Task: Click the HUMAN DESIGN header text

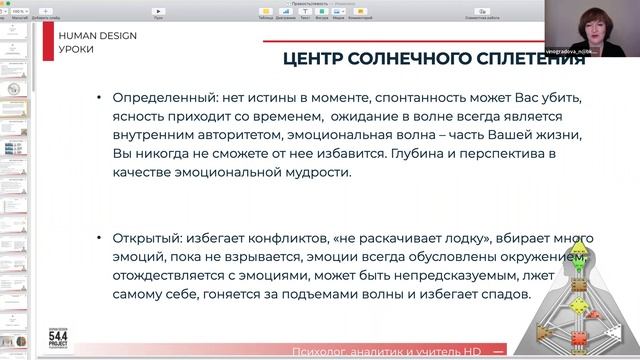Action: (98, 36)
